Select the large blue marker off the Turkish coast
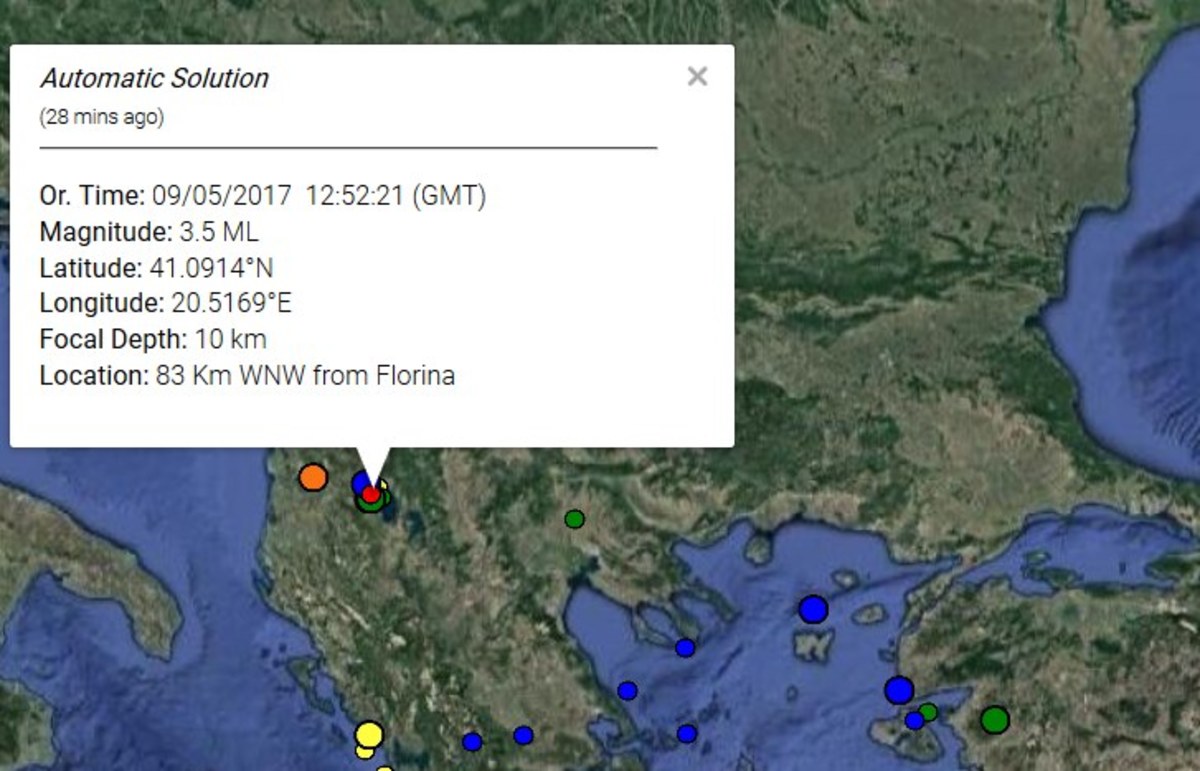Screen dimensions: 1200x771 (x=899, y=690)
